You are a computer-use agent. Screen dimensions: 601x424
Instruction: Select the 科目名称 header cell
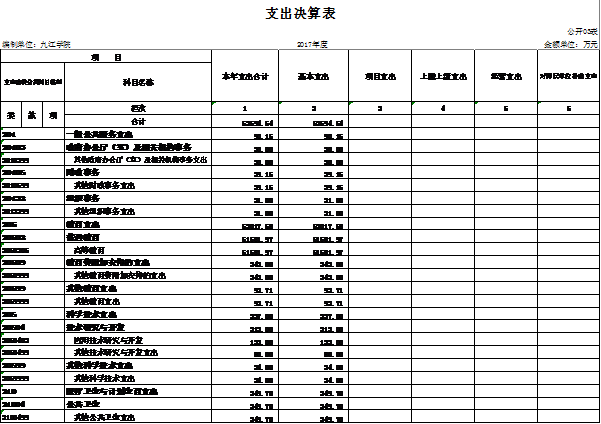(138, 82)
